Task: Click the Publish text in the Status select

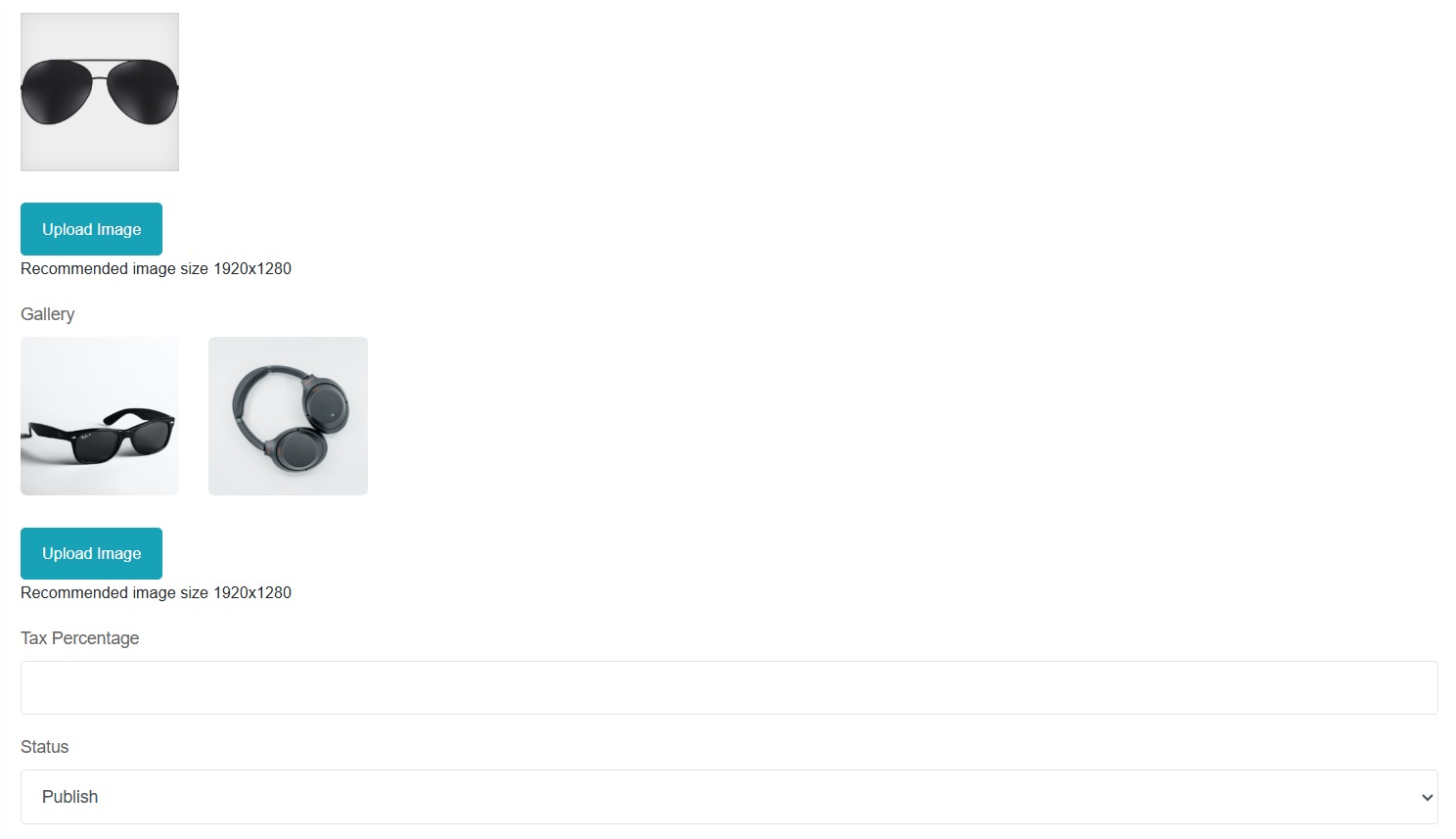Action: tap(70, 797)
